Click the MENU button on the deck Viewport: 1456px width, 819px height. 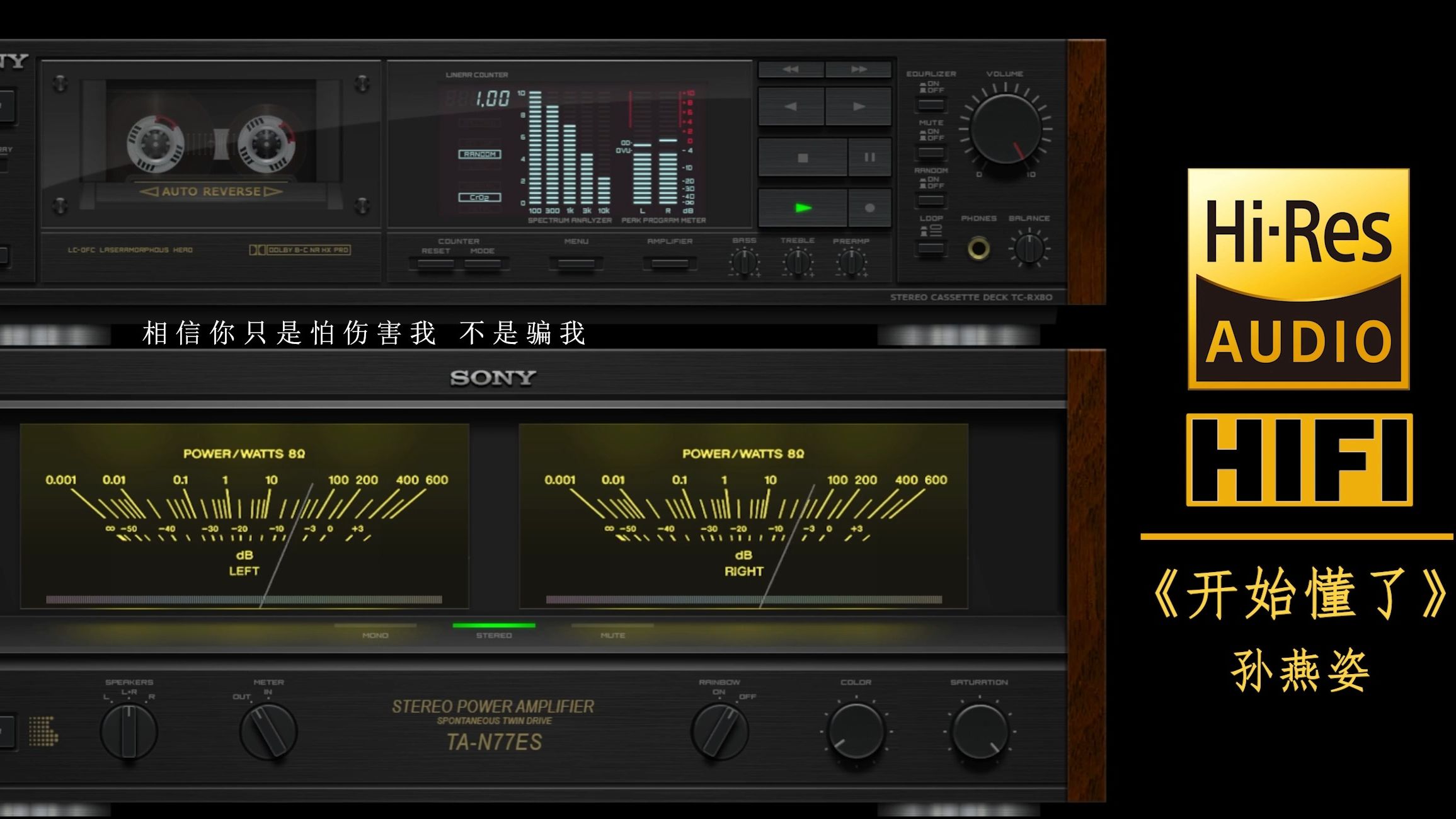point(576,263)
